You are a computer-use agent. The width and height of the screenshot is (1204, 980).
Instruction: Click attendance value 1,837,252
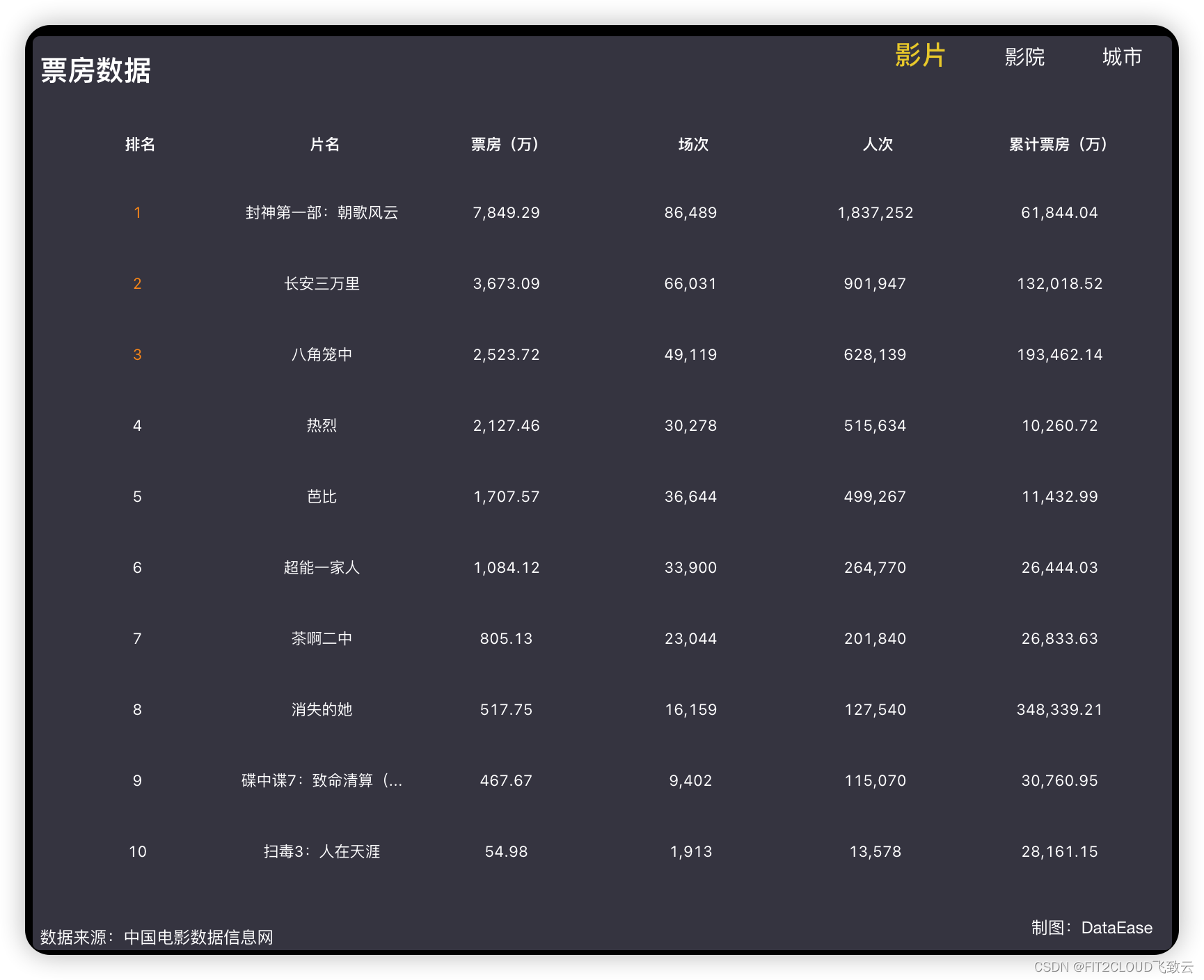(x=875, y=212)
